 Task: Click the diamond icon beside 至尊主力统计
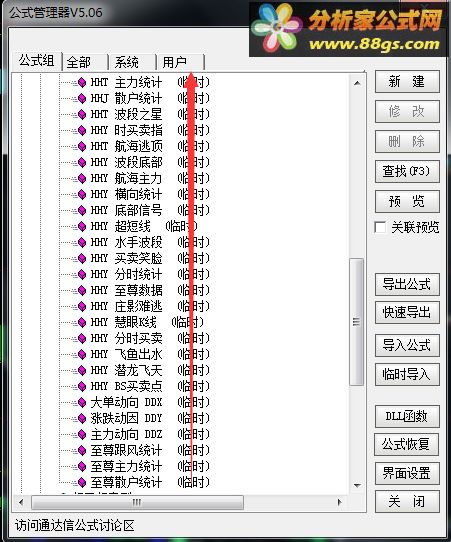point(82,466)
